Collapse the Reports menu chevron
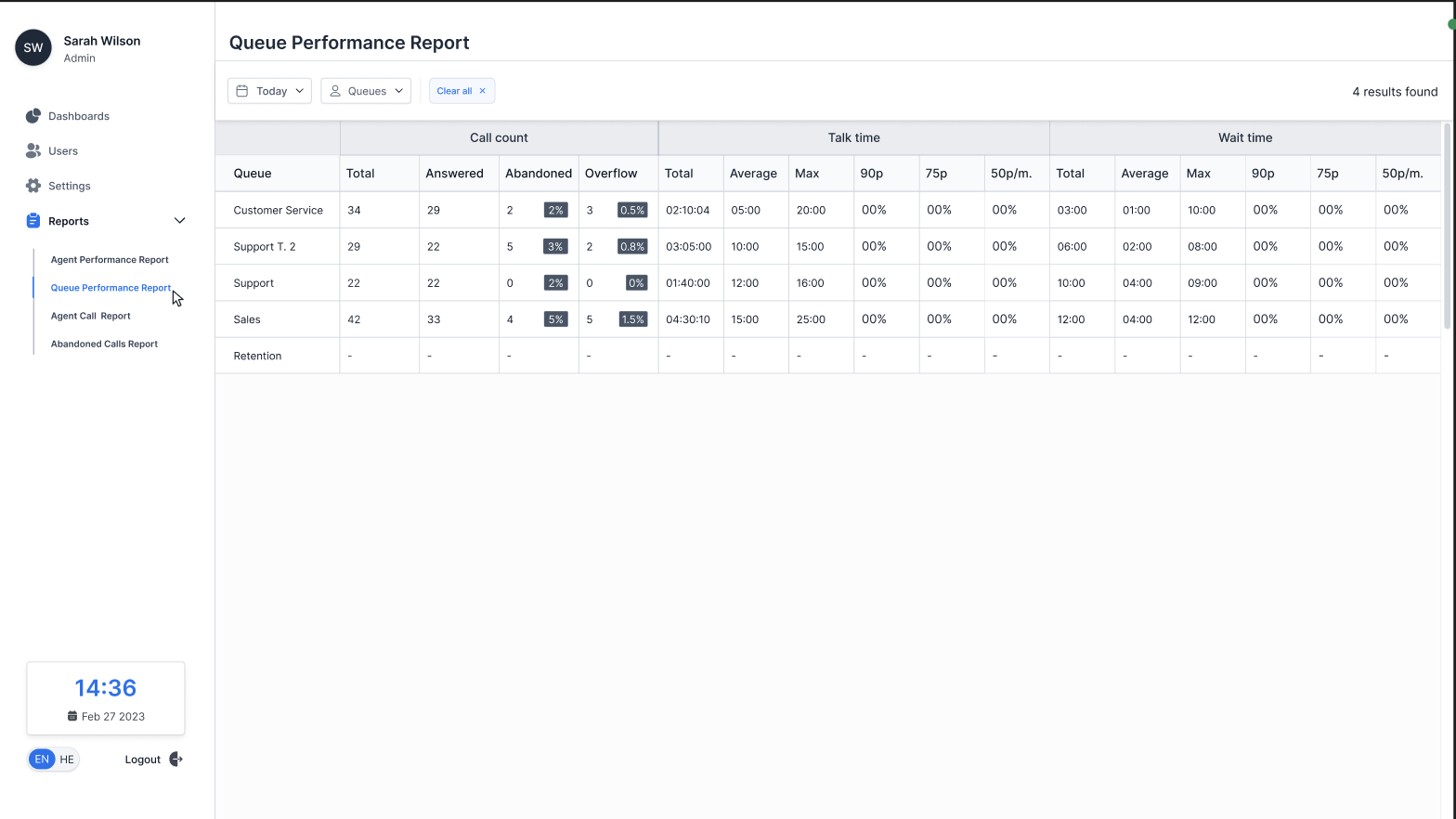This screenshot has width=1456, height=819. coord(180,221)
